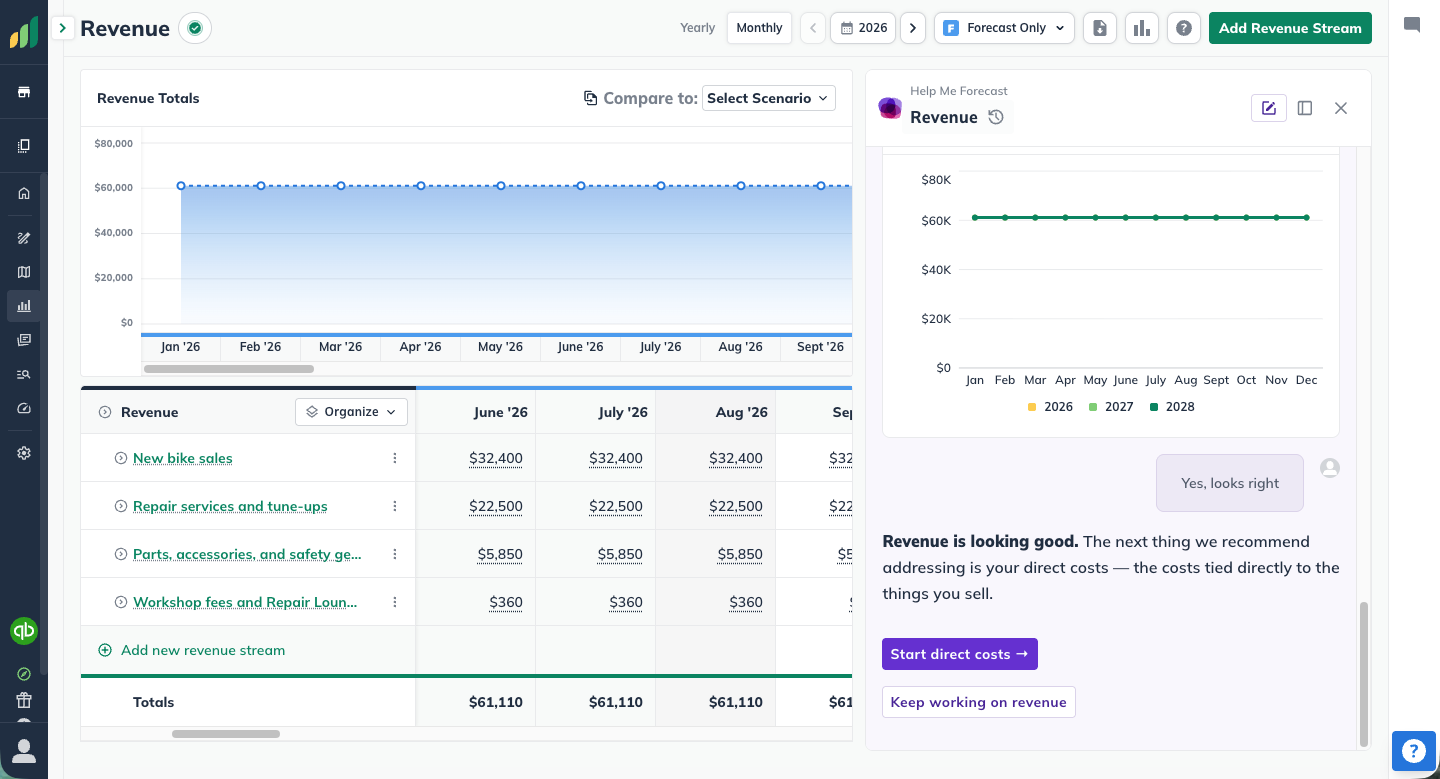Image resolution: width=1440 pixels, height=779 pixels.
Task: Expand the New bike sales row
Action: [x=121, y=458]
